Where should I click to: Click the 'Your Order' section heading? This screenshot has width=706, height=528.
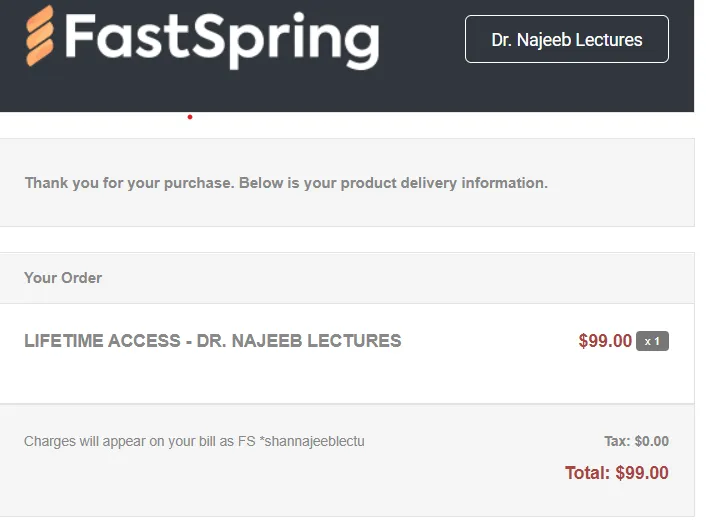pyautogui.click(x=63, y=278)
